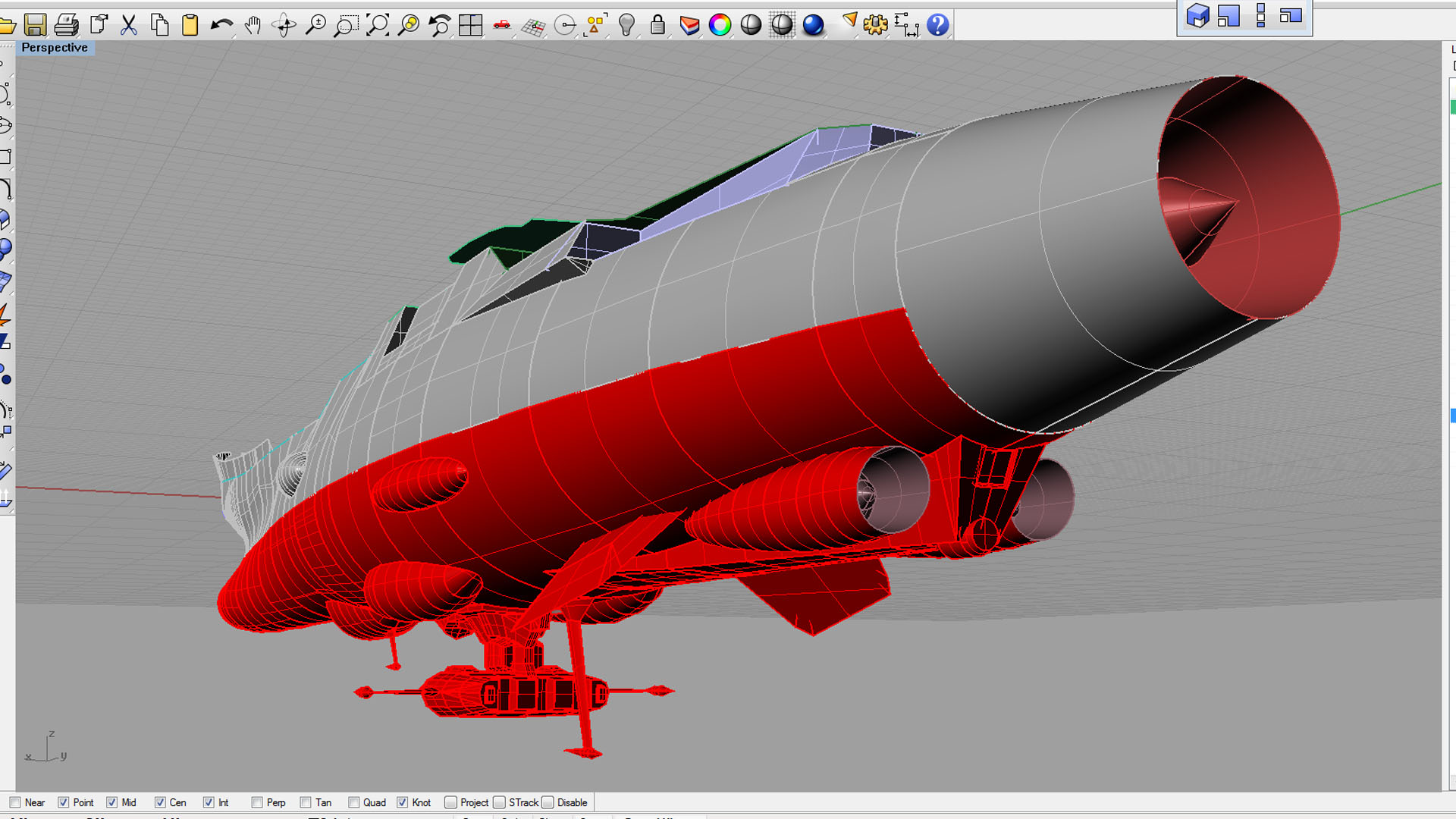Click the Undo View Change icon
Screen dimensions: 1456x819
pos(439,25)
